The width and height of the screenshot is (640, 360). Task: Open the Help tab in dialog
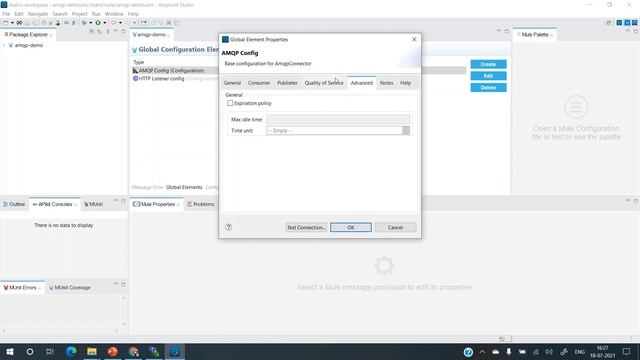405,83
